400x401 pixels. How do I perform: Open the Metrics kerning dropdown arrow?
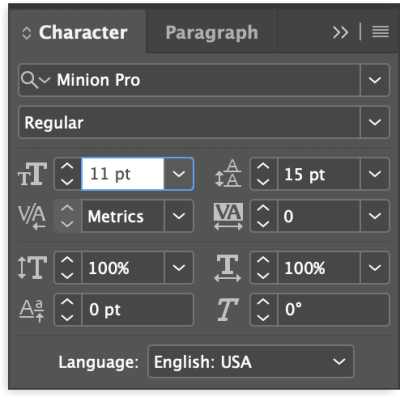coord(179,216)
